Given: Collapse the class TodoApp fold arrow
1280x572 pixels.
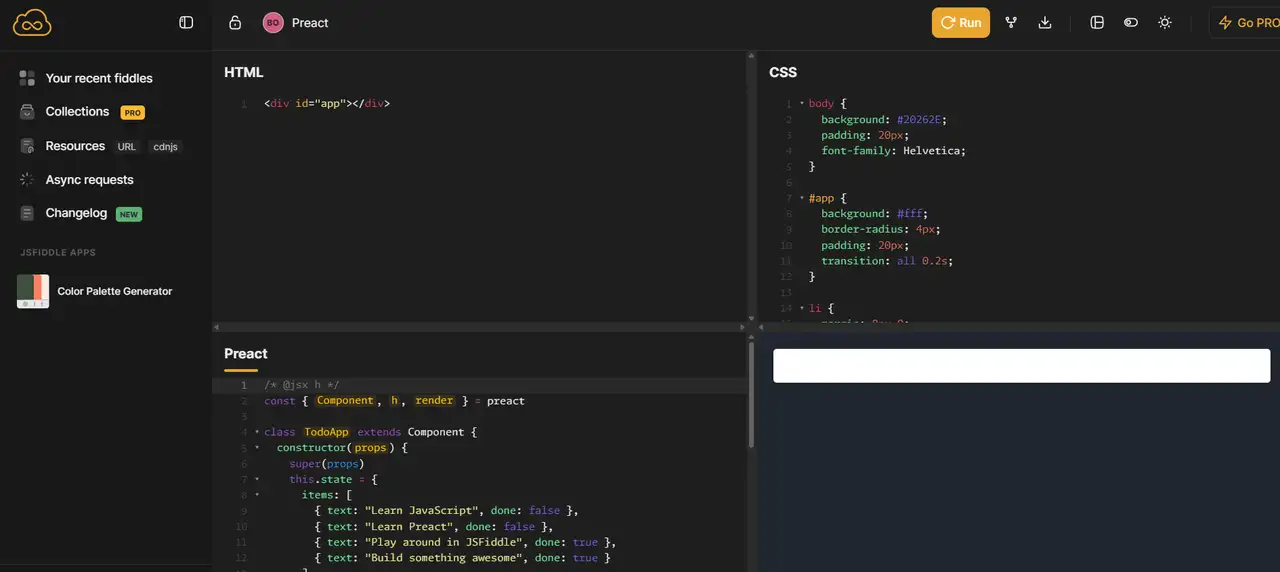Looking at the screenshot, I should click(257, 432).
